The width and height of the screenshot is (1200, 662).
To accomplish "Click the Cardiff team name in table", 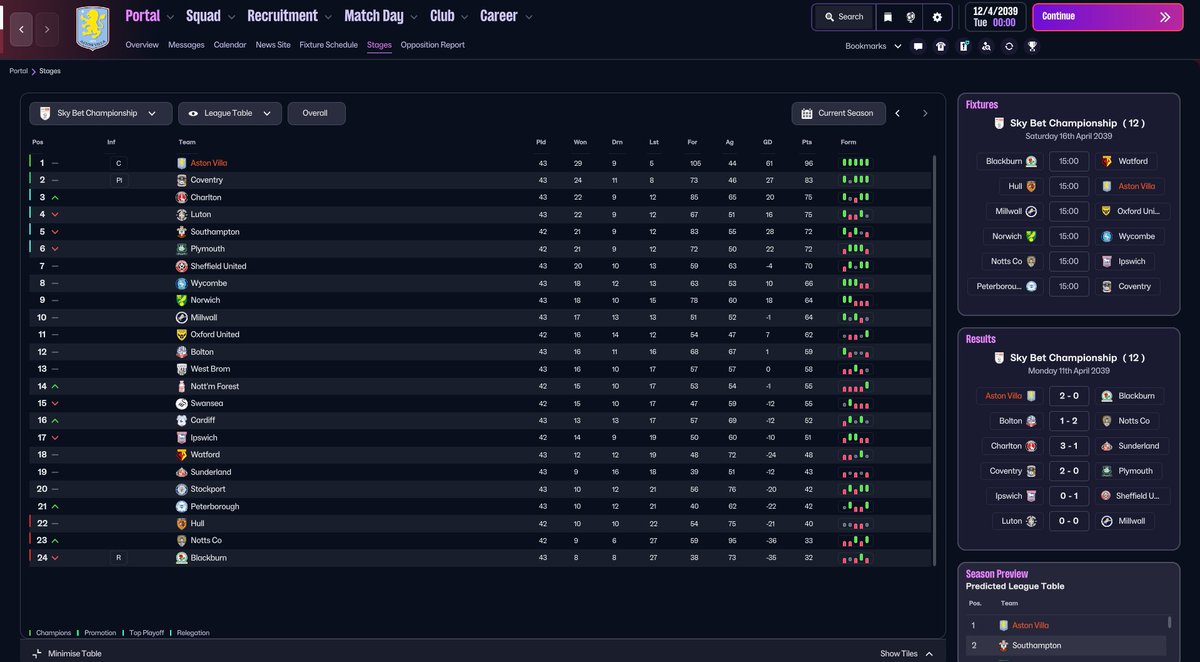I will (x=203, y=421).
